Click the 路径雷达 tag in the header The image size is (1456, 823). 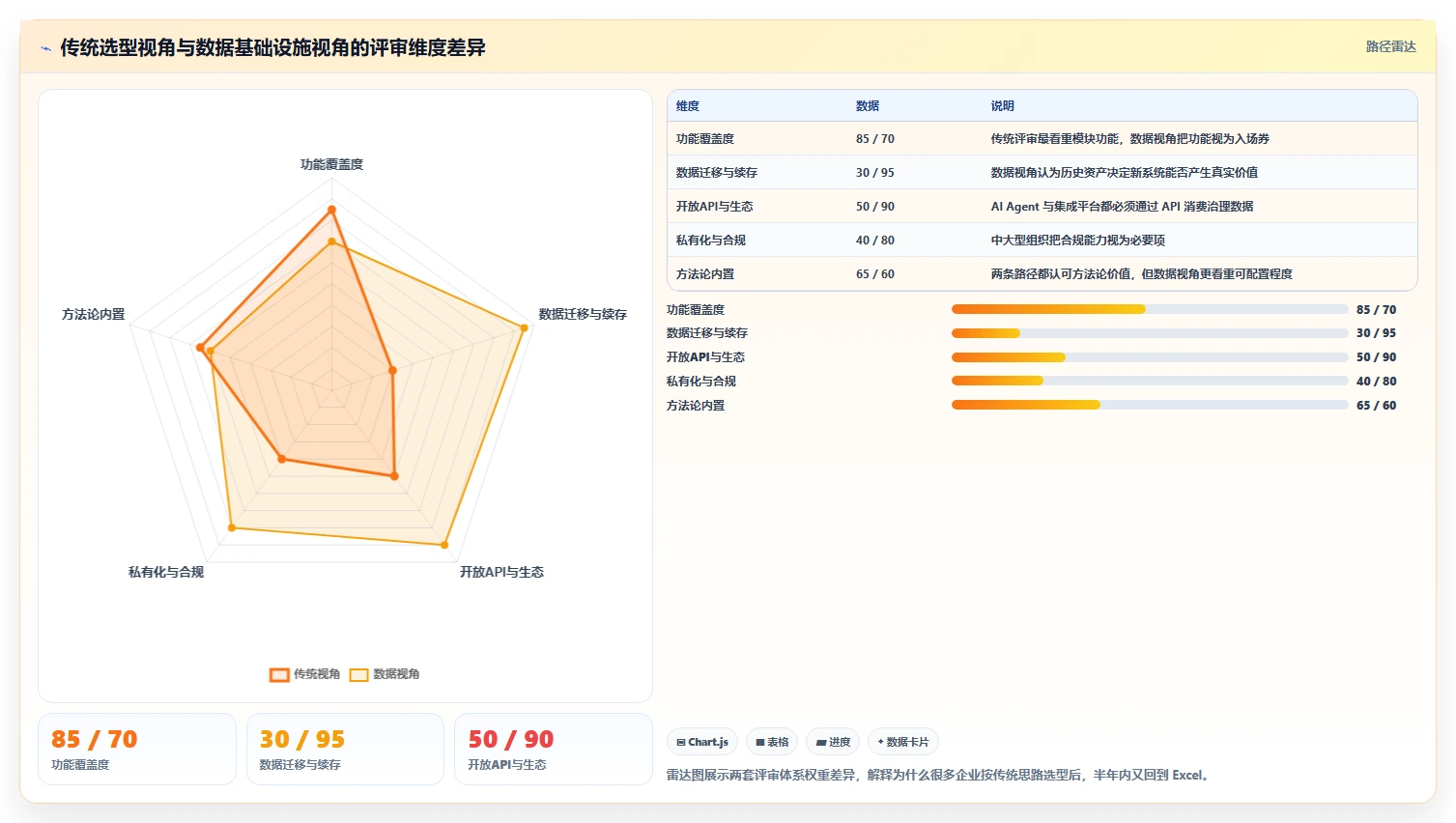pos(1390,47)
